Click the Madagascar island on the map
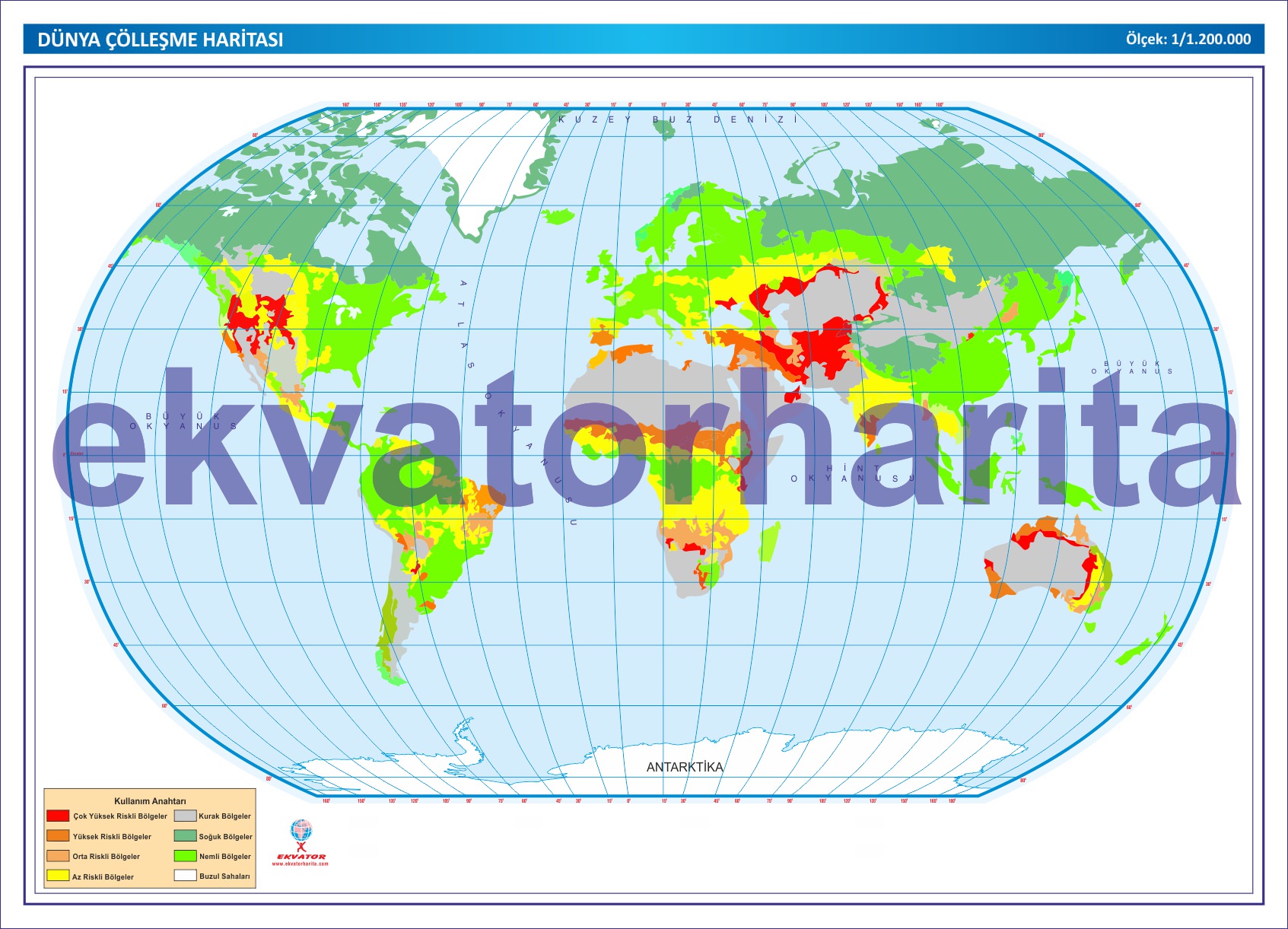1288x929 pixels. 769,541
